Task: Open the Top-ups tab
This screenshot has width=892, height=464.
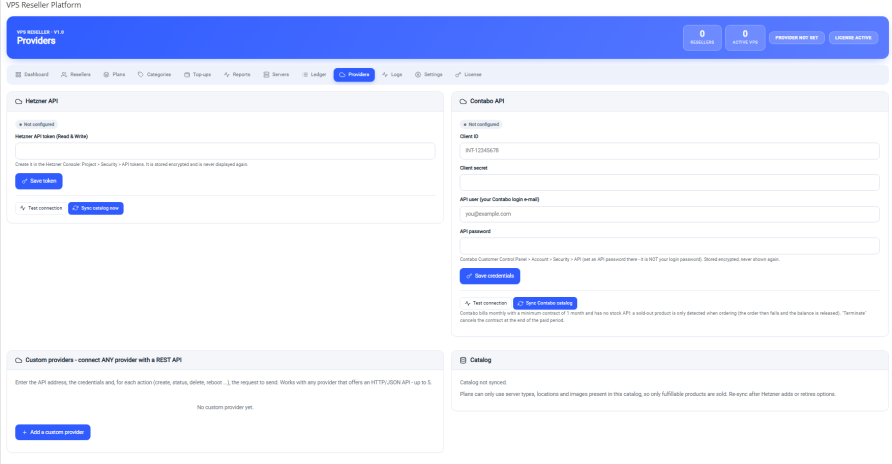Action: (197, 74)
